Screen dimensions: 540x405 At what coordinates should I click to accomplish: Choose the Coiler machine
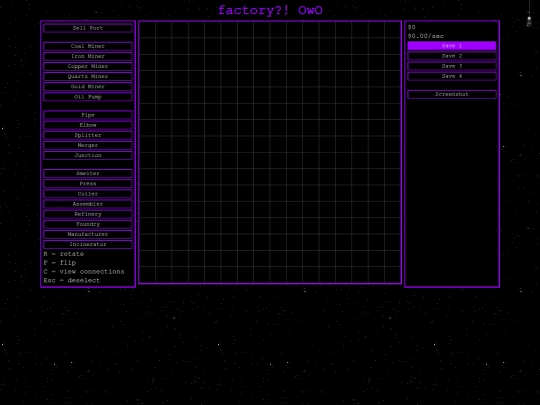point(88,194)
